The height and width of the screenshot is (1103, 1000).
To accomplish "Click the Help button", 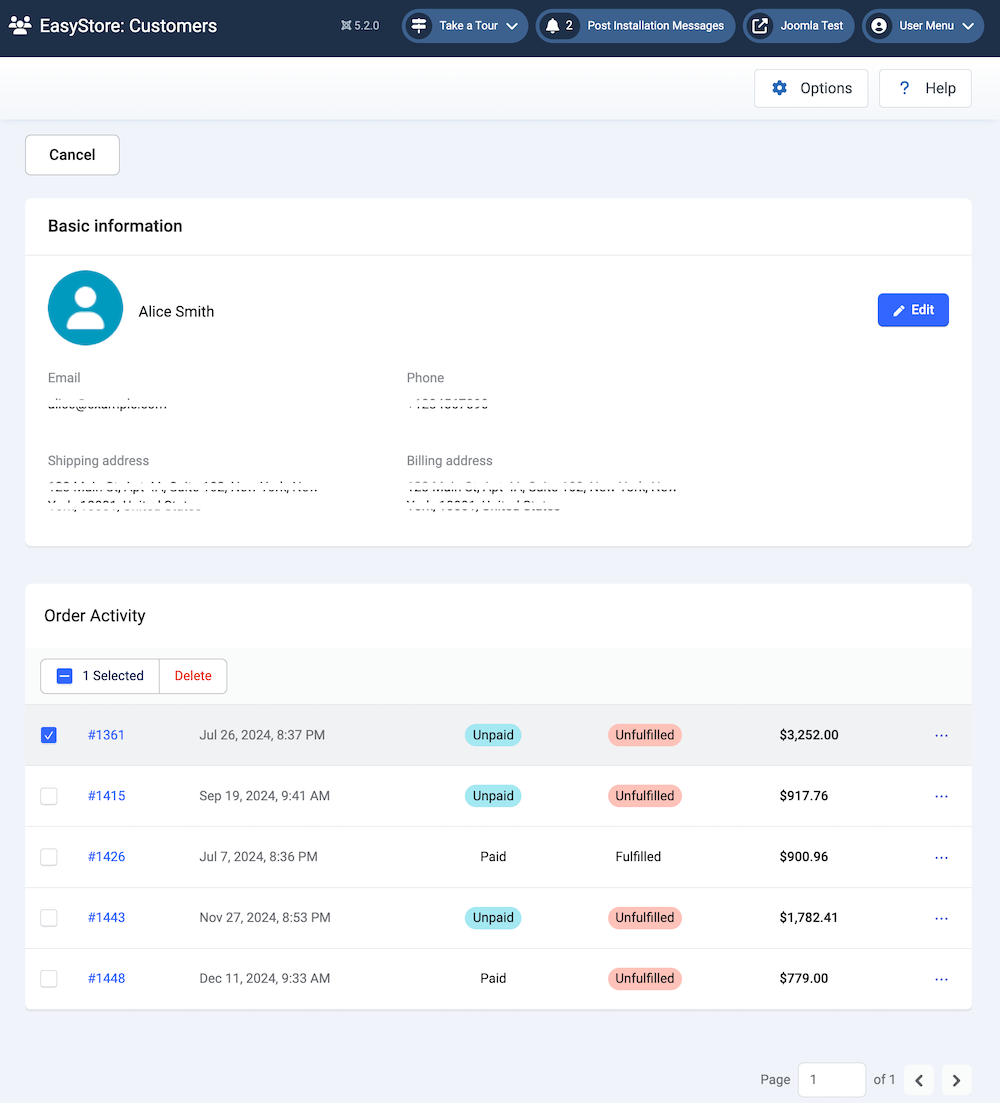I will (x=925, y=88).
